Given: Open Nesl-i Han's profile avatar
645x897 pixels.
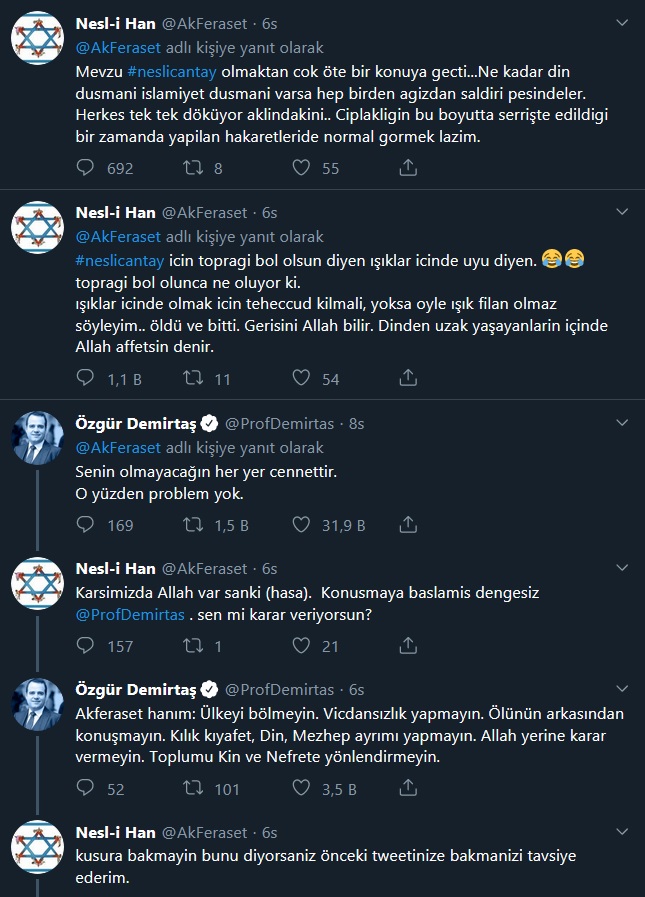Looking at the screenshot, I should [37, 31].
